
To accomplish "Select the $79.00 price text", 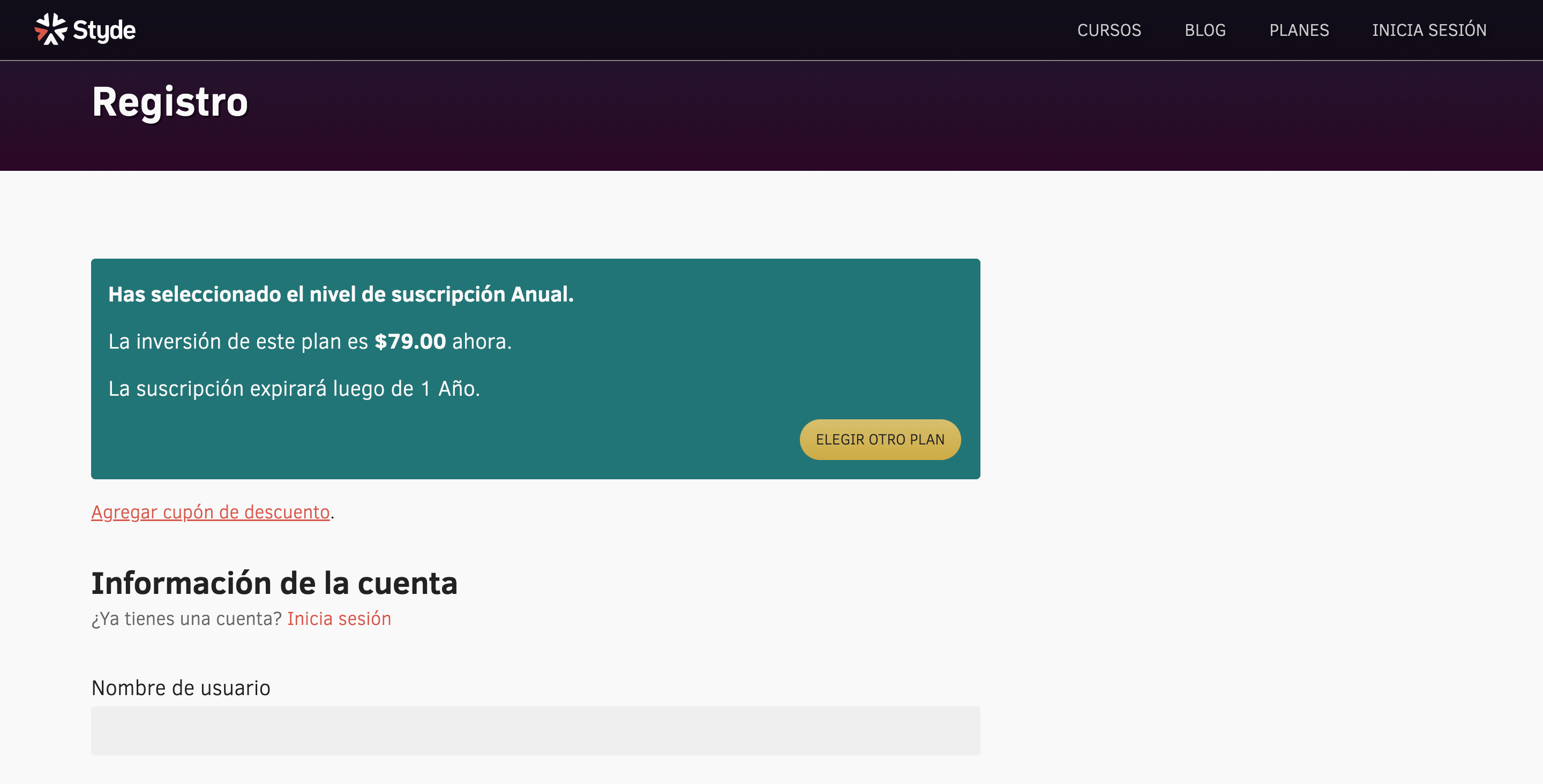I will [410, 341].
